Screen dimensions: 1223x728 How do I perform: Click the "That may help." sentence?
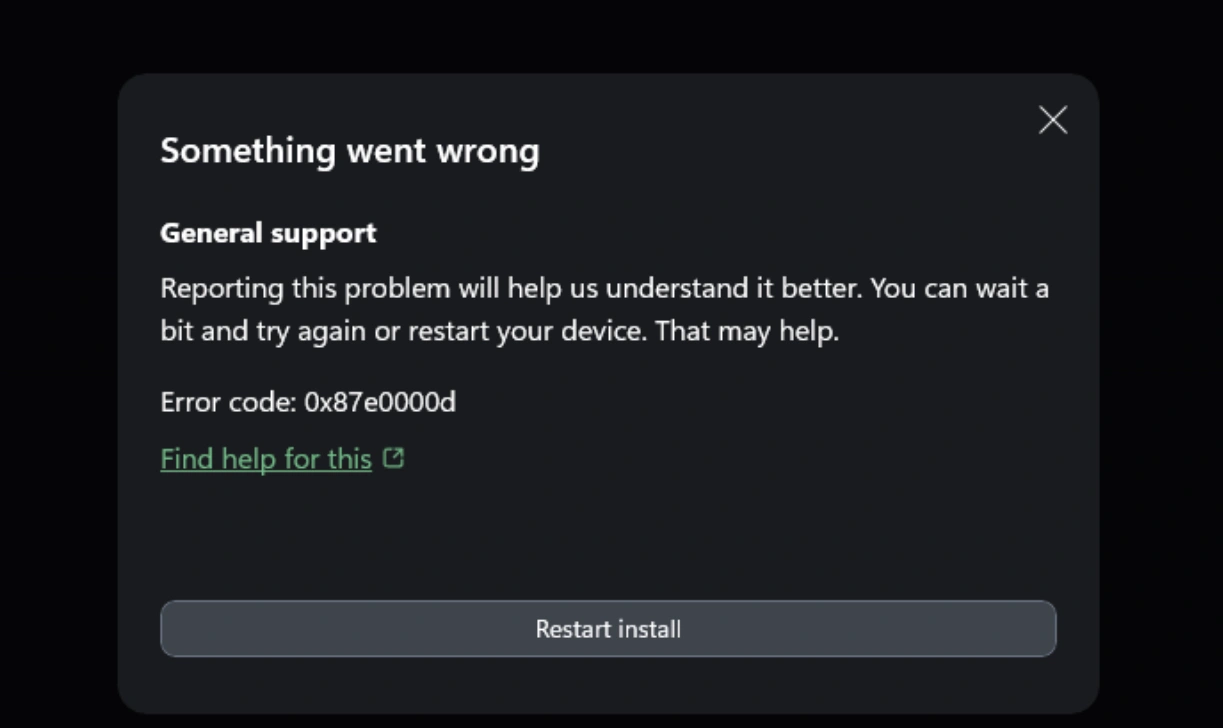tap(746, 331)
